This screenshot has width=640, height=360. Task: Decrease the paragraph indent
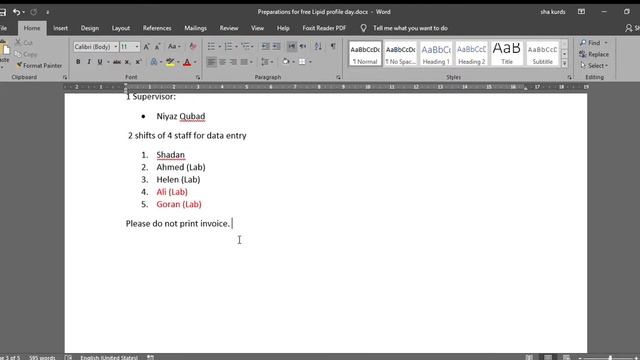click(x=265, y=47)
